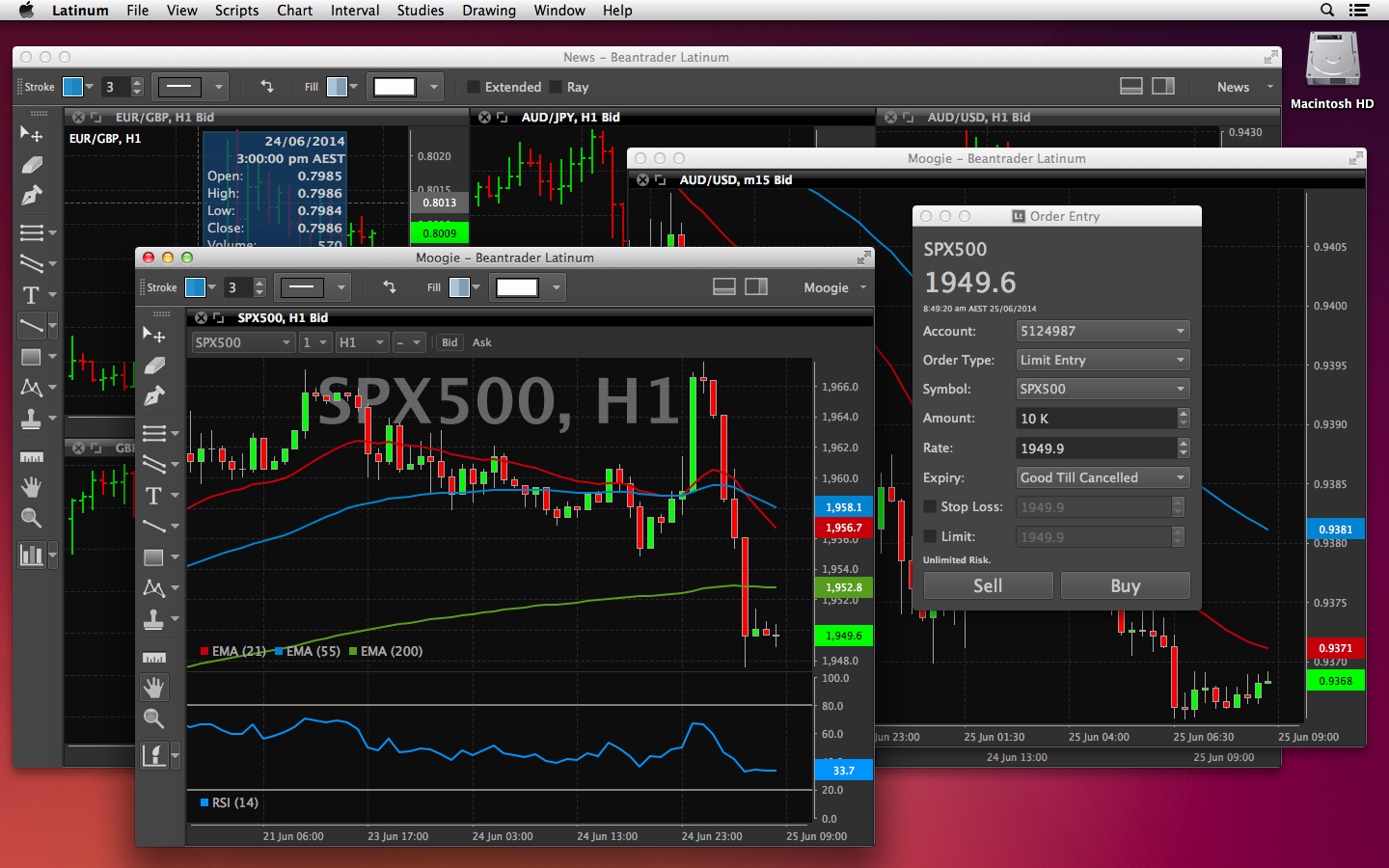1389x868 pixels.
Task: Select the polyline pattern tool in Moogie toolbar
Action: 154,587
